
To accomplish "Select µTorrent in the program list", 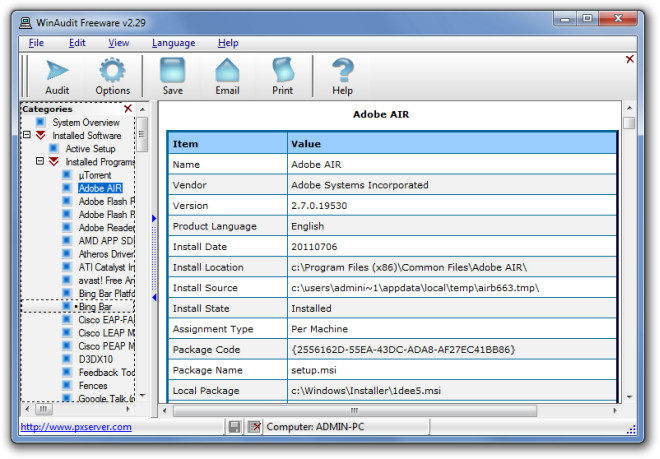I will coord(95,175).
